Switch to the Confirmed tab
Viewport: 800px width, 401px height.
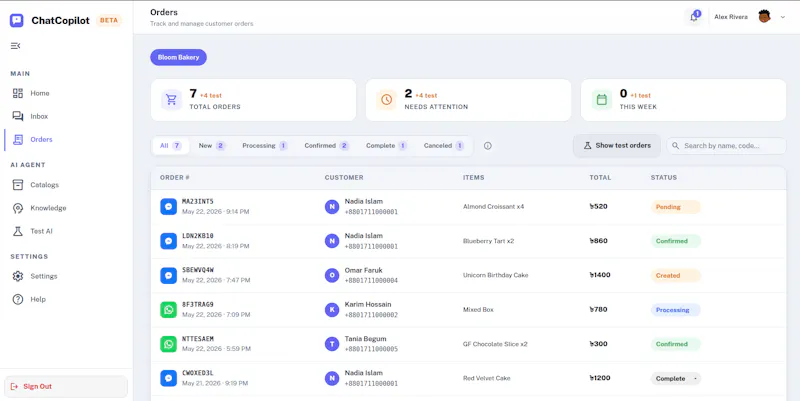327,146
